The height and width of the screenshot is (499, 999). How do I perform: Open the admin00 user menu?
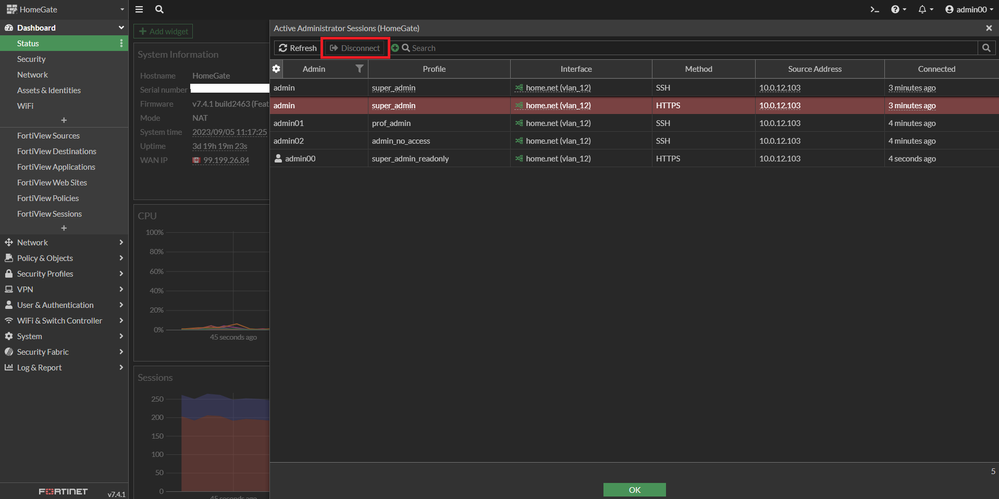969,10
